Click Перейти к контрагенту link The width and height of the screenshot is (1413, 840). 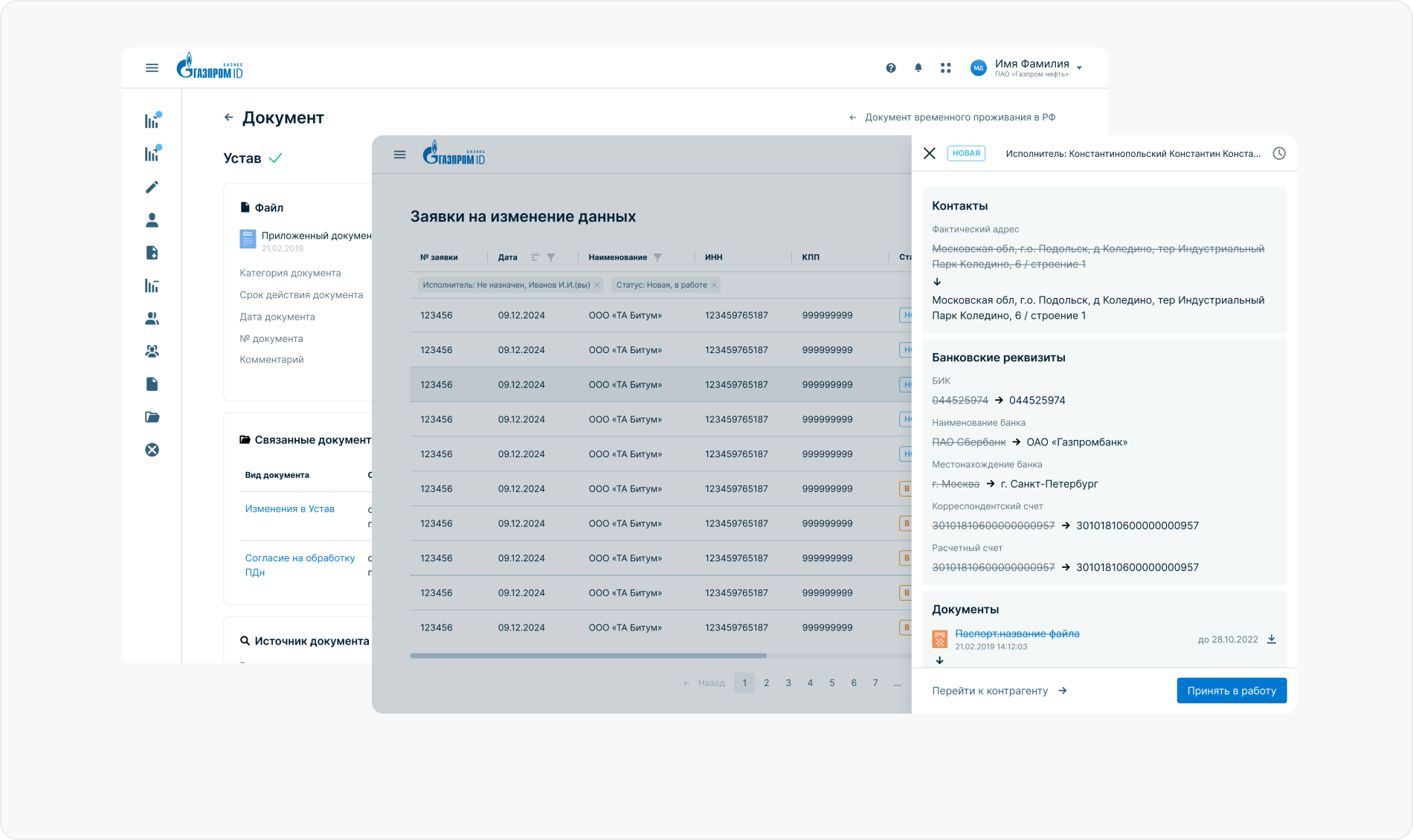click(1000, 691)
